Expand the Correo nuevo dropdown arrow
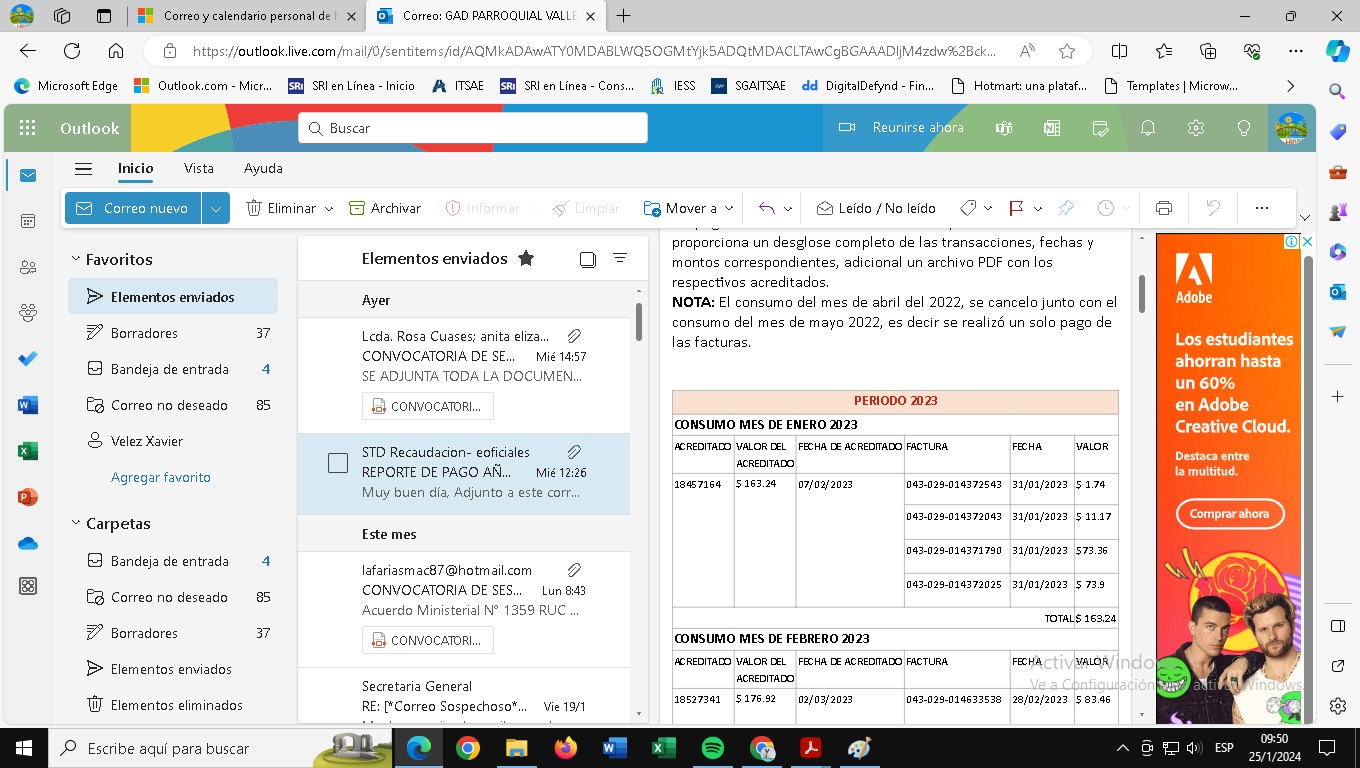Viewport: 1360px width, 768px height. tap(216, 208)
